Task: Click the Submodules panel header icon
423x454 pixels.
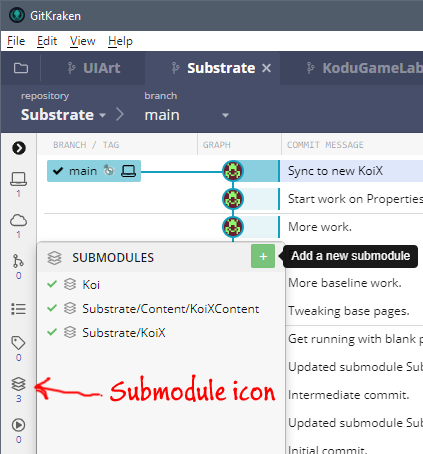Action: [x=54, y=258]
